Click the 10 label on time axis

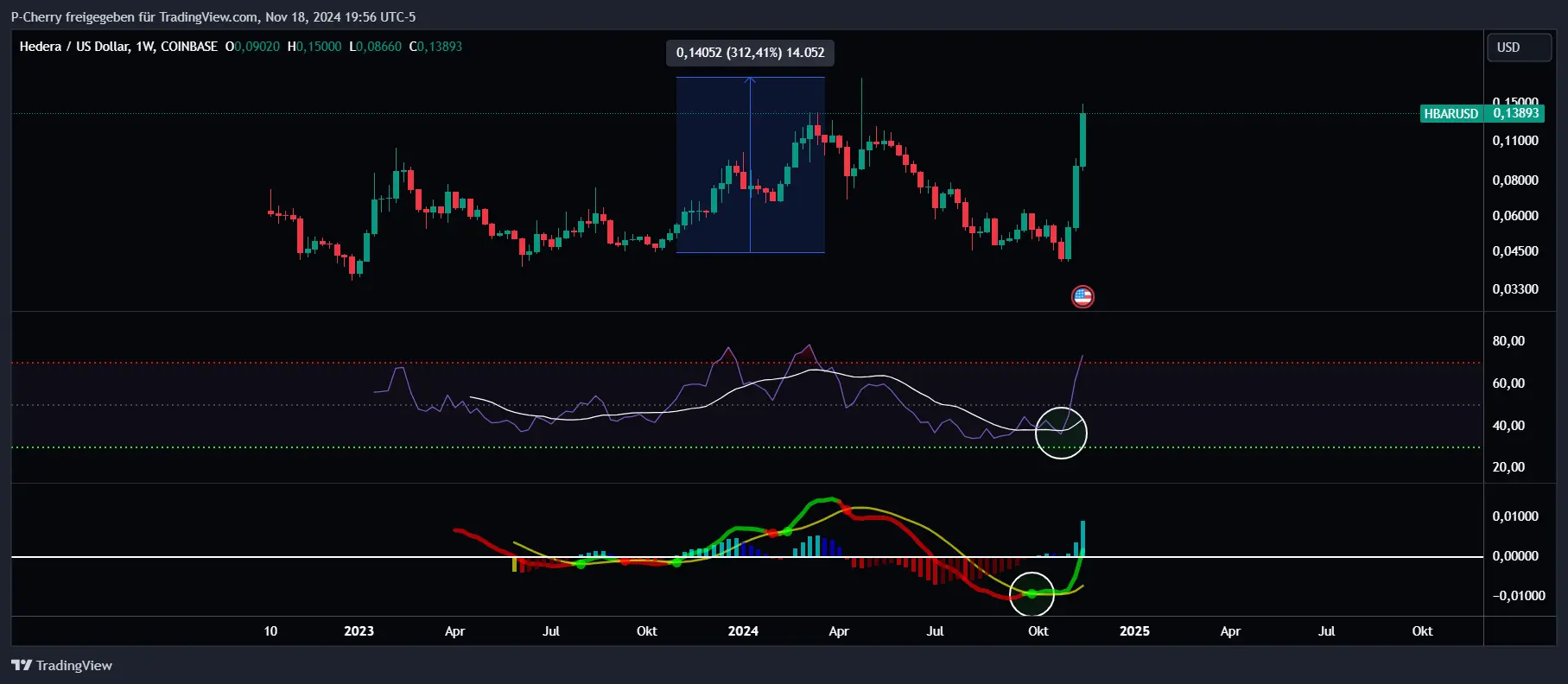tap(270, 631)
